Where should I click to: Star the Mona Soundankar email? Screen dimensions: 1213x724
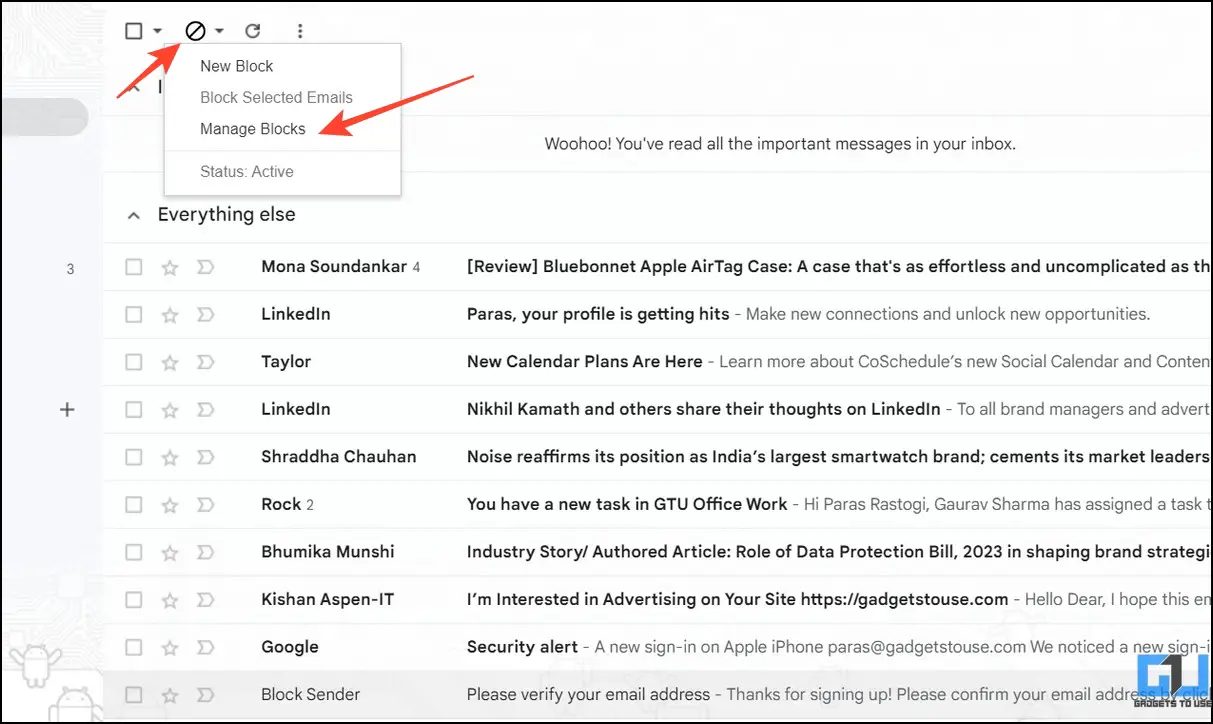(170, 267)
